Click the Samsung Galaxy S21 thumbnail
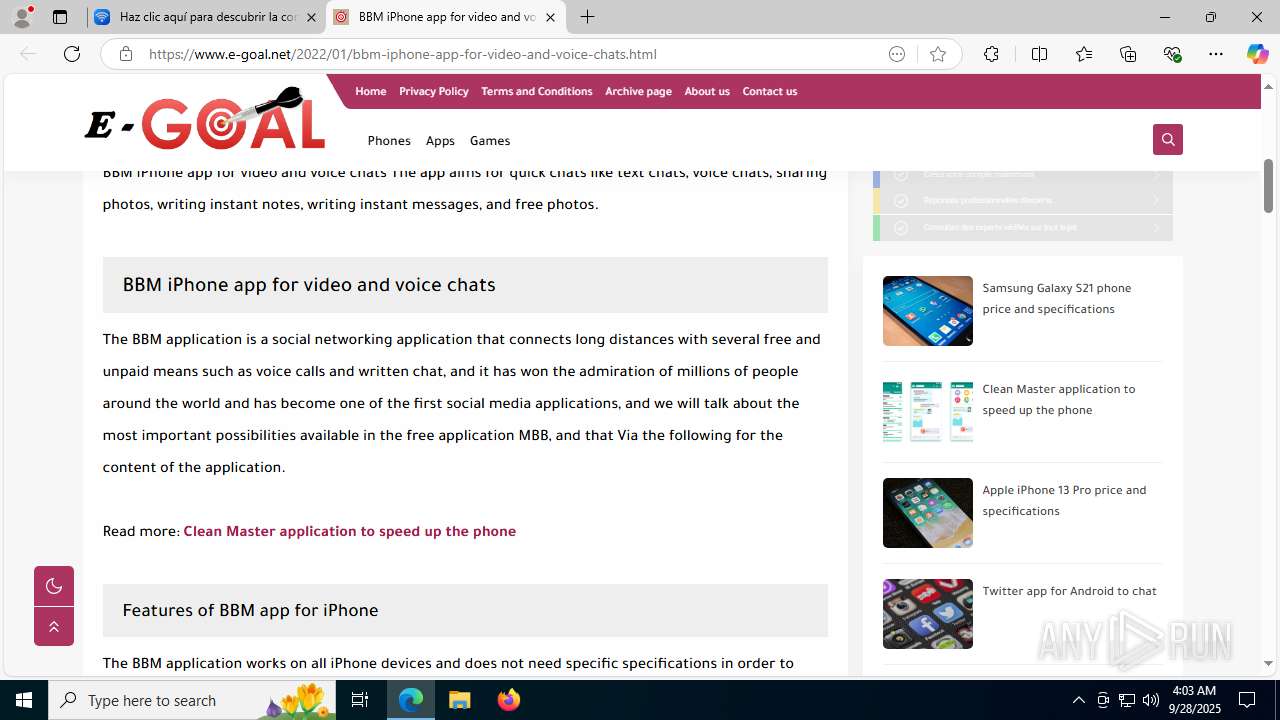 pyautogui.click(x=928, y=311)
